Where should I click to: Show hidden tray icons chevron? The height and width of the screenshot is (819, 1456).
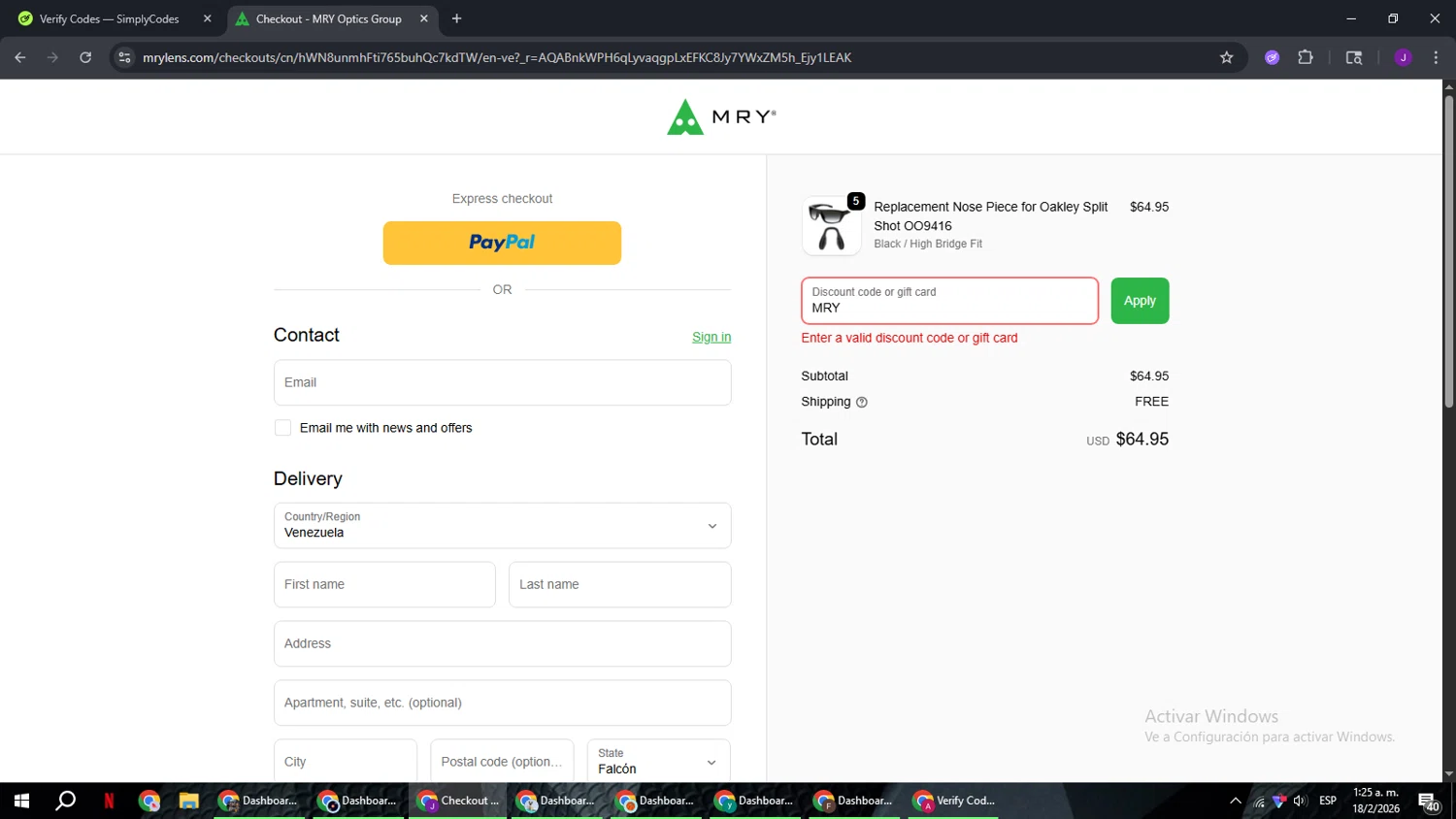pos(1235,801)
